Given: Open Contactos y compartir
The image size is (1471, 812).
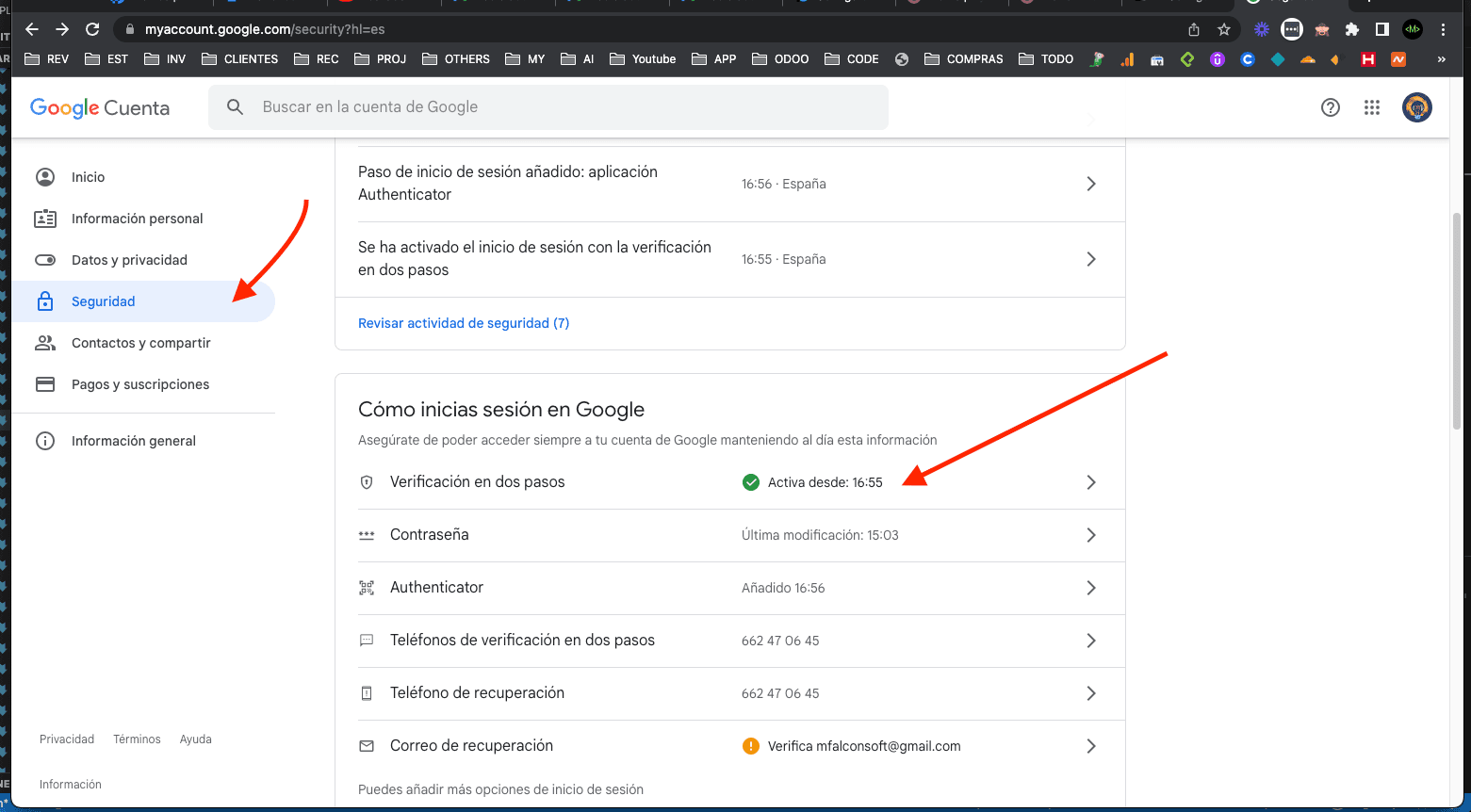Looking at the screenshot, I should [x=143, y=343].
